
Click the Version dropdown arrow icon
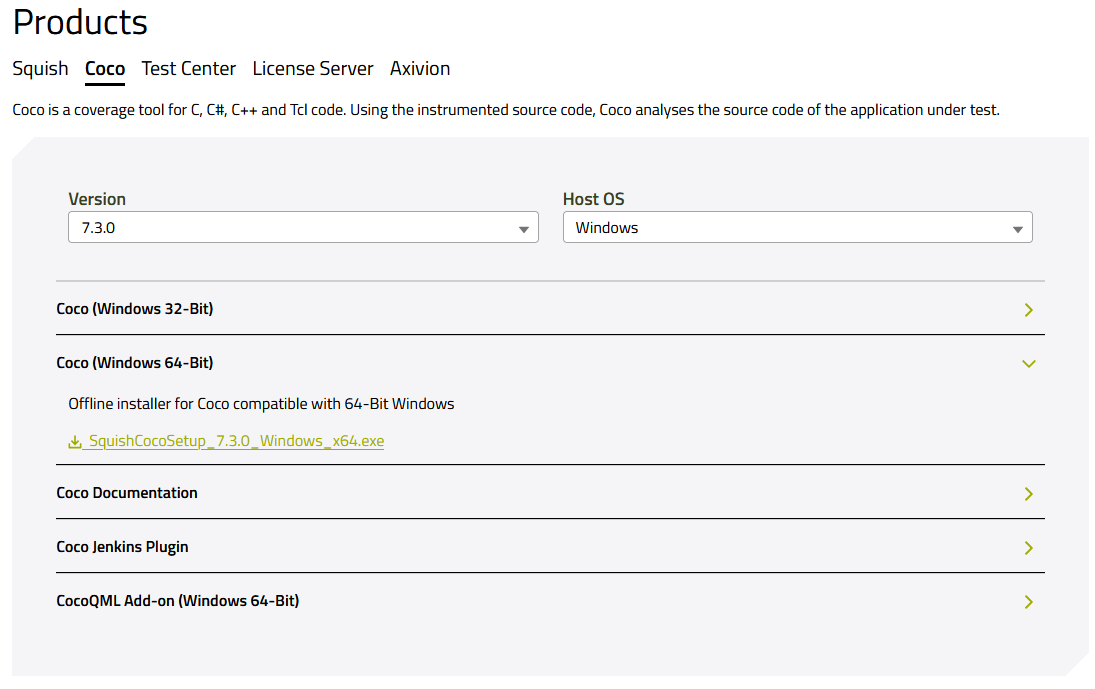pyautogui.click(x=523, y=229)
